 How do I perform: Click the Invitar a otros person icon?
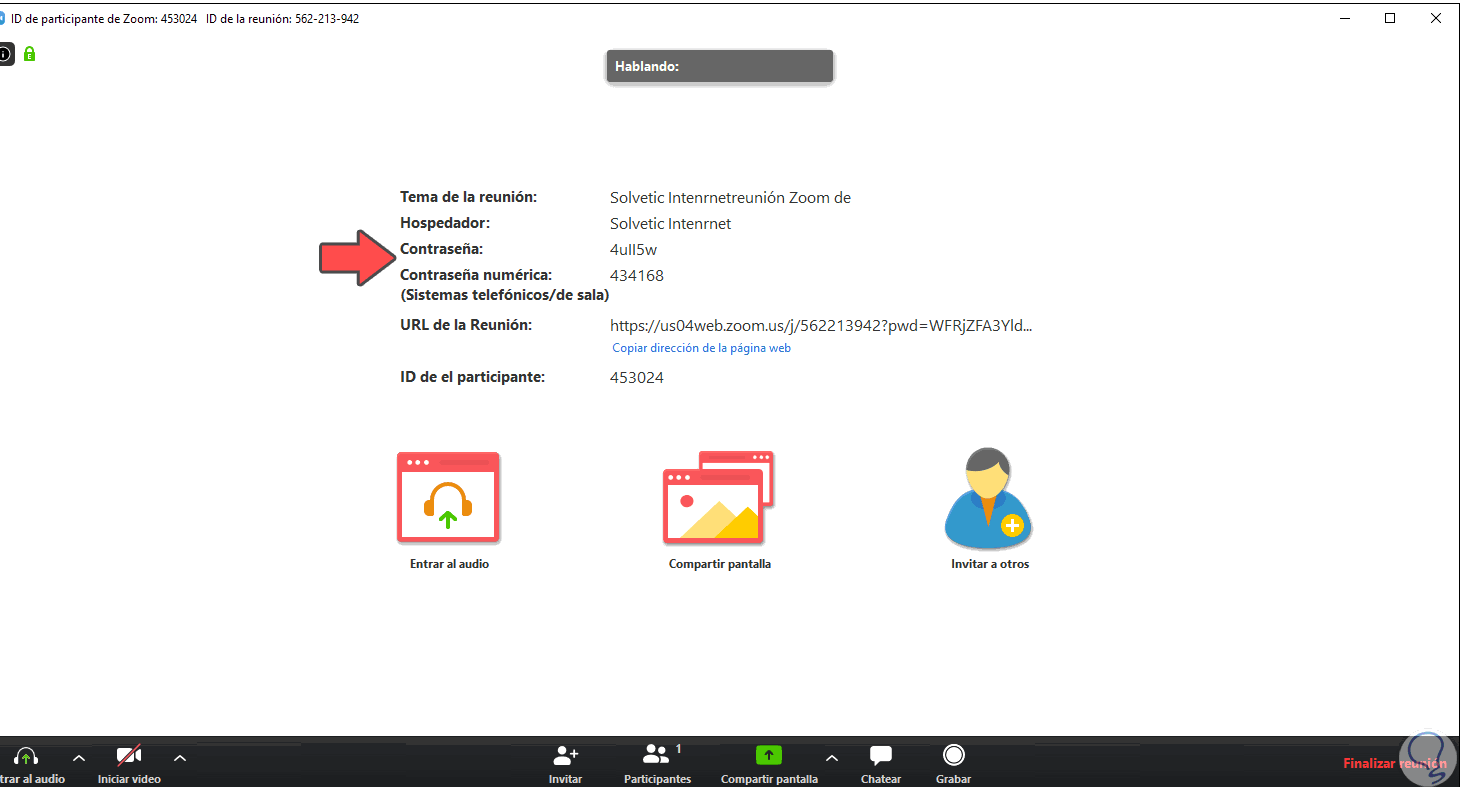989,498
